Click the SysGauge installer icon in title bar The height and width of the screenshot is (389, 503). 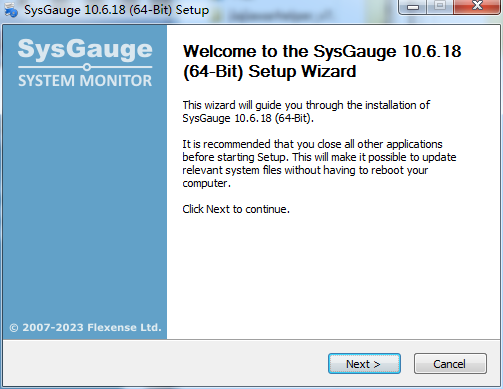click(x=11, y=9)
